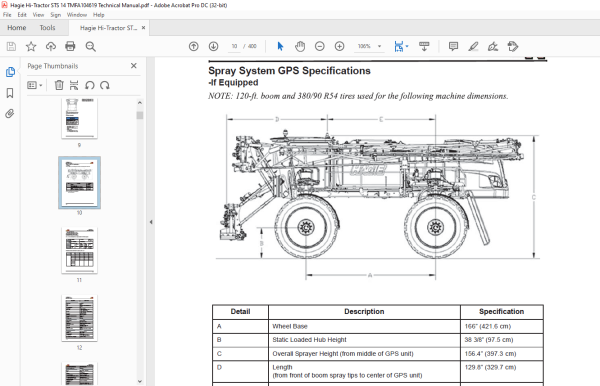Go to the previous page arrow
The height and width of the screenshot is (386, 600).
[194, 46]
